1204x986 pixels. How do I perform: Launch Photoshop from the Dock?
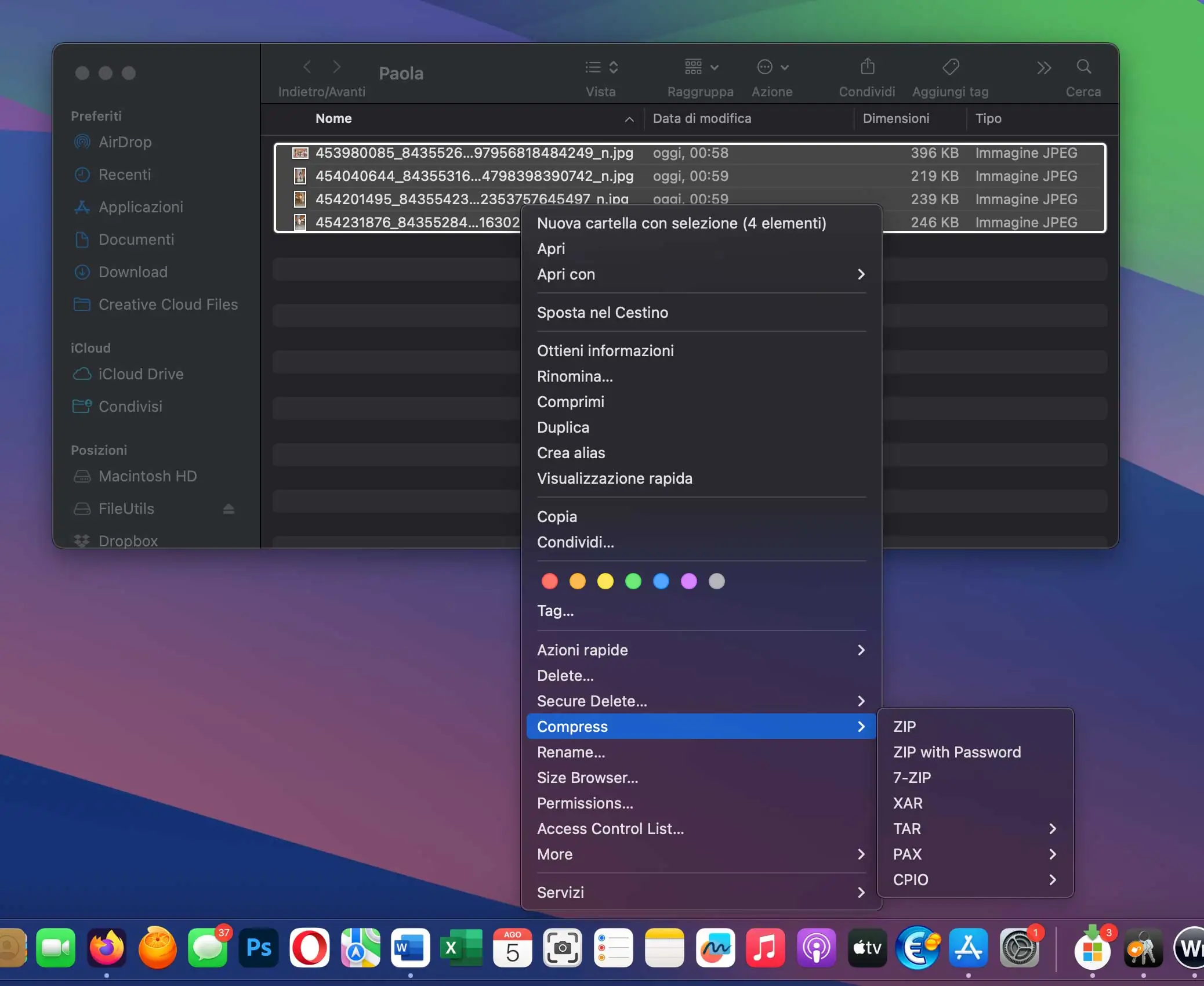(x=258, y=948)
